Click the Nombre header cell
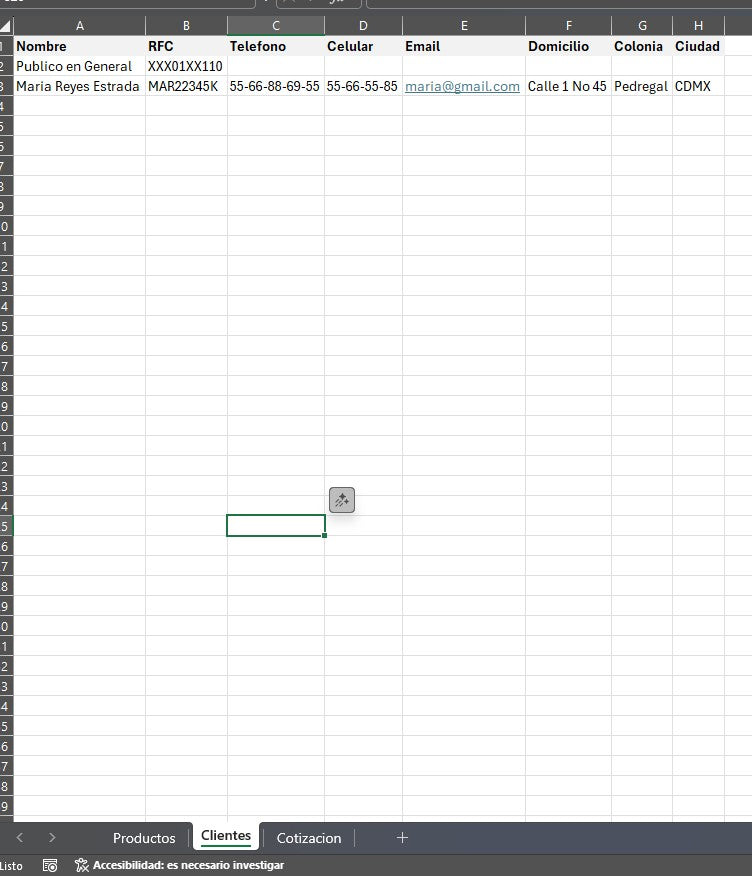 point(80,46)
